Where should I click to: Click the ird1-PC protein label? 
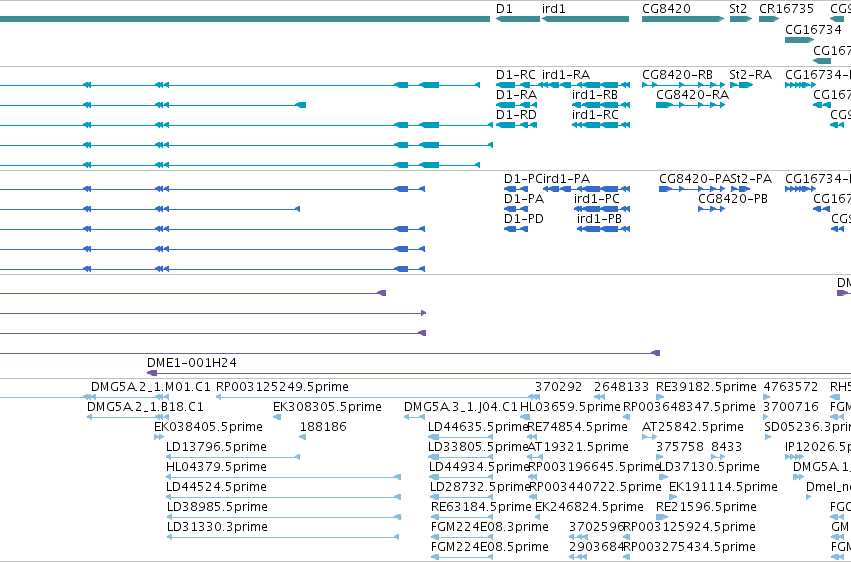(x=596, y=199)
